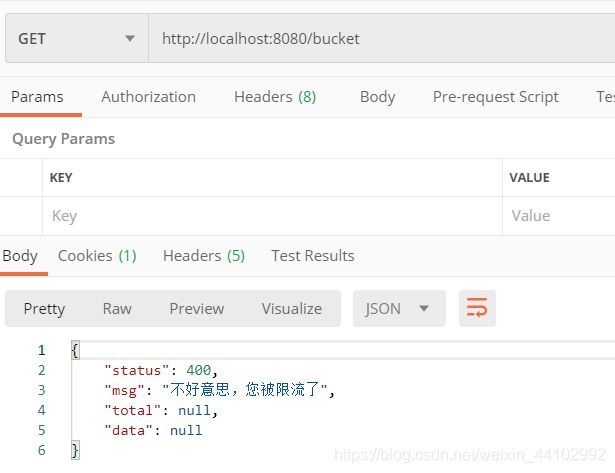Image resolution: width=615 pixels, height=473 pixels.
Task: Switch to the Test Results tab
Action: [x=313, y=256]
